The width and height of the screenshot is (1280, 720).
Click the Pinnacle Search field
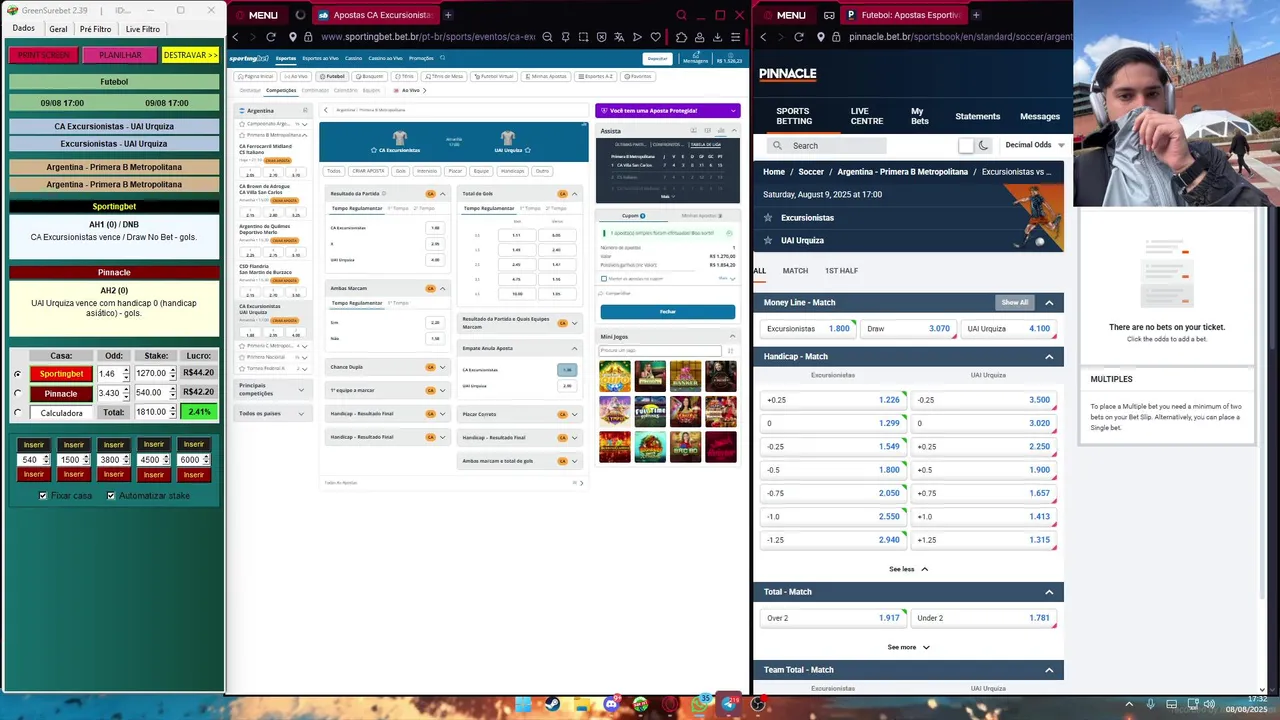[827, 146]
